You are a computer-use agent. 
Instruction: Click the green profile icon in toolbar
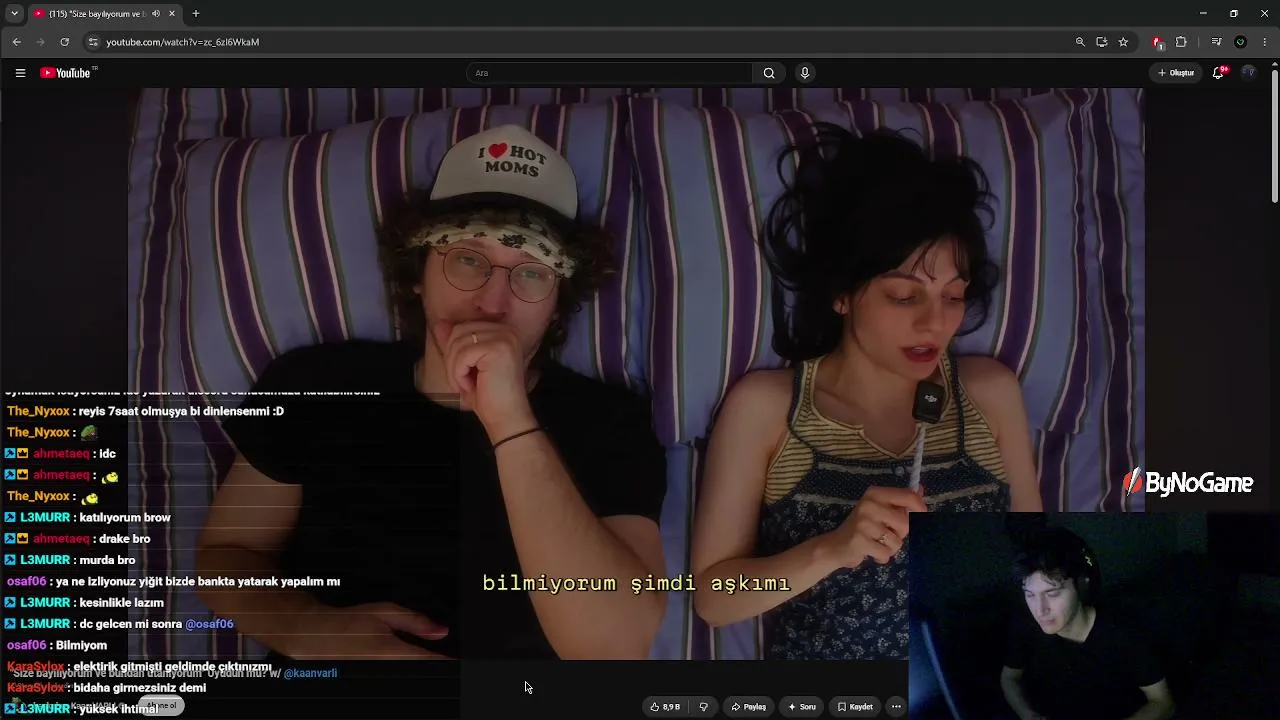click(1241, 42)
